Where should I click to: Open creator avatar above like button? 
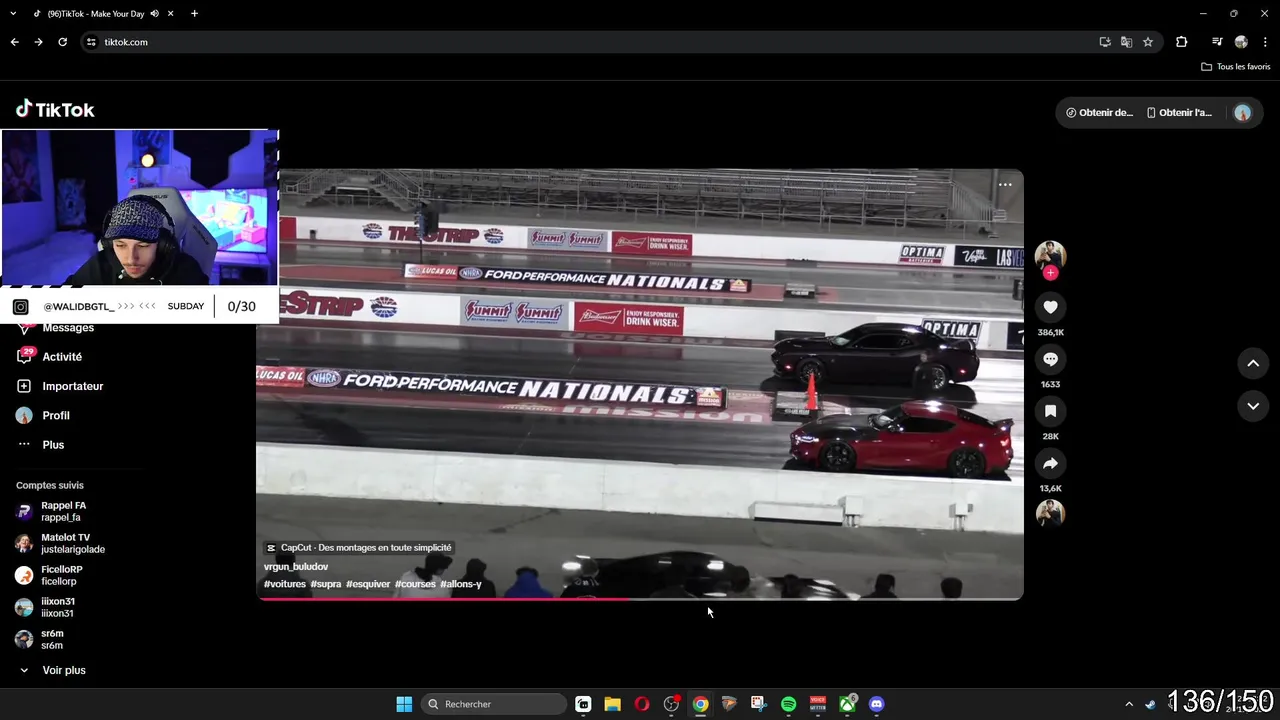point(1050,255)
